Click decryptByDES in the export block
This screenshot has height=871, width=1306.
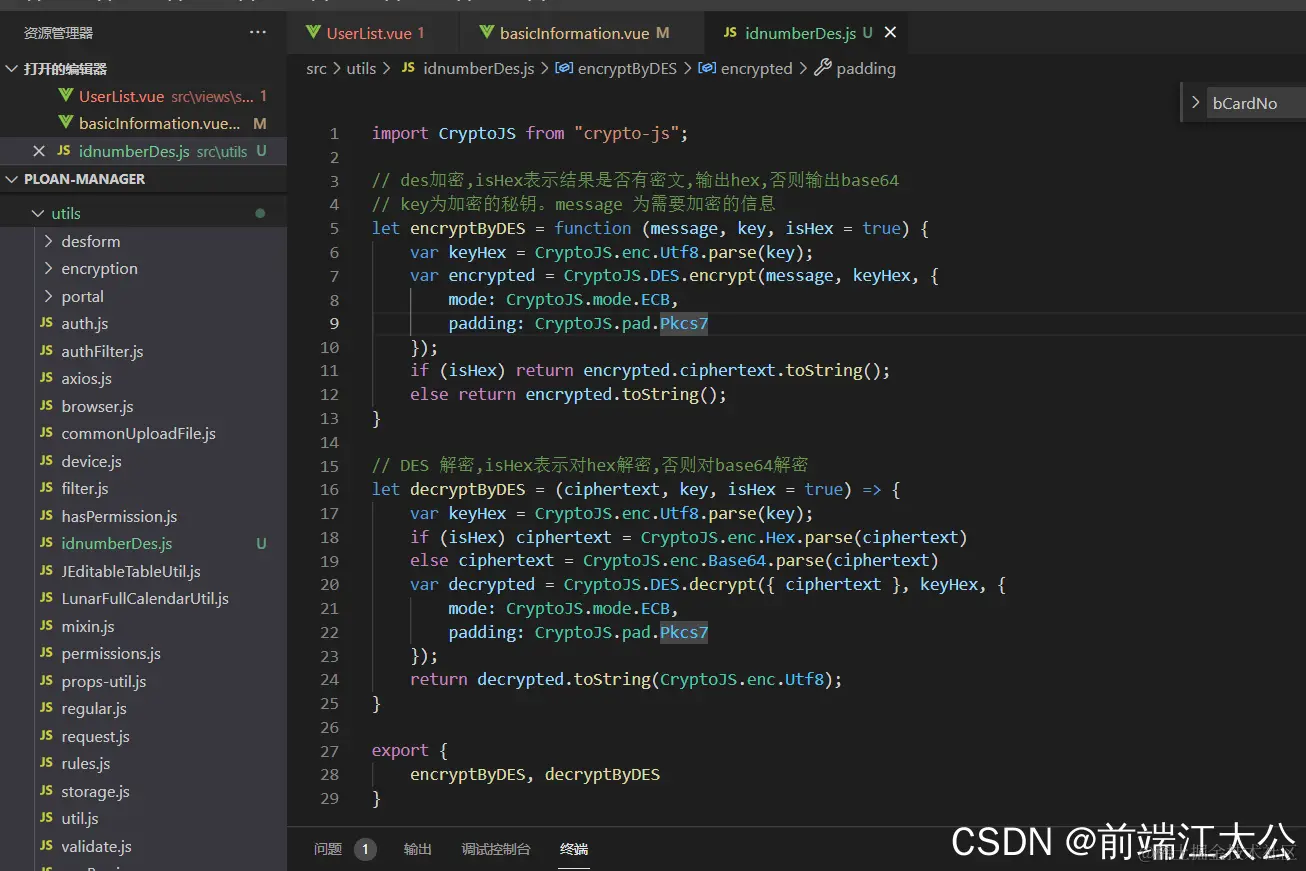point(602,774)
